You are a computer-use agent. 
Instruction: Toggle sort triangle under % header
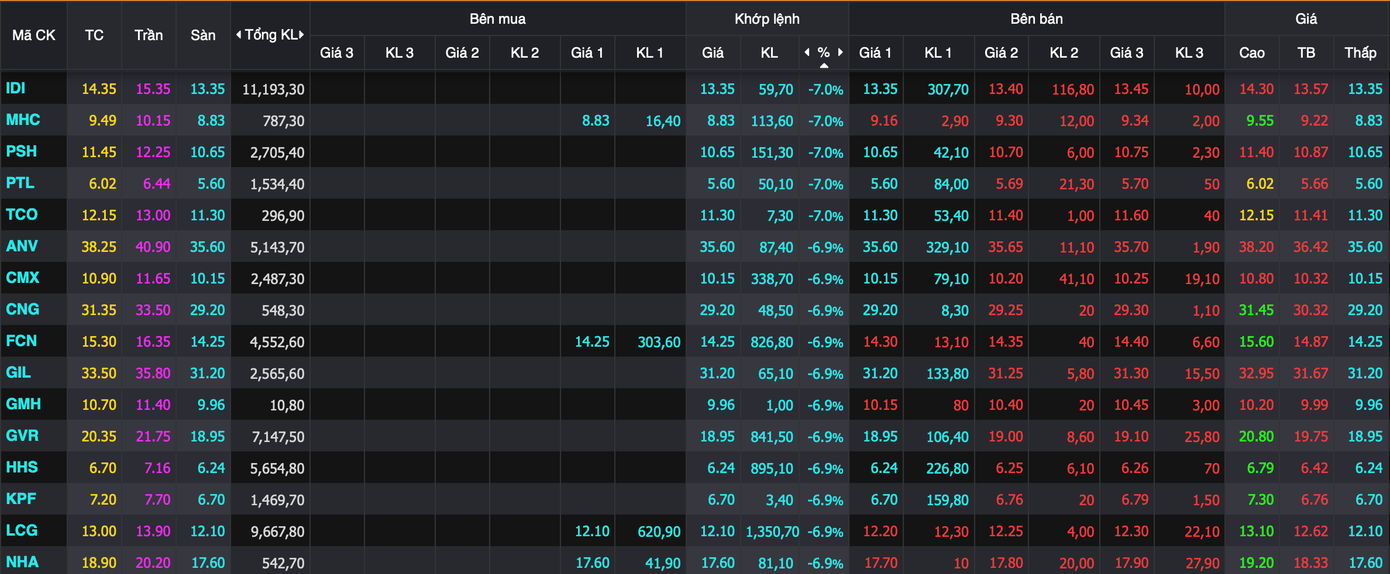point(824,65)
